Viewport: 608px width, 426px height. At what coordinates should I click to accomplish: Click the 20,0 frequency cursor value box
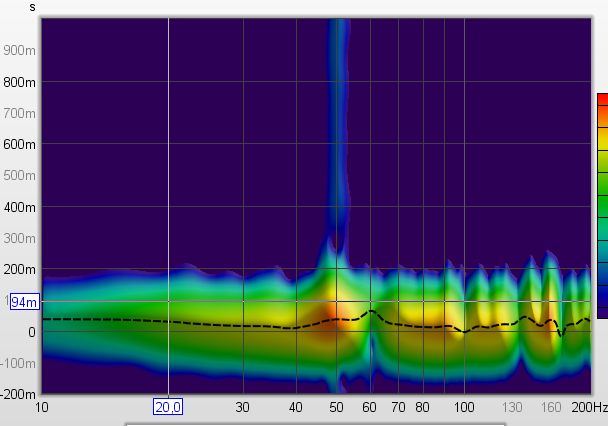[x=168, y=407]
